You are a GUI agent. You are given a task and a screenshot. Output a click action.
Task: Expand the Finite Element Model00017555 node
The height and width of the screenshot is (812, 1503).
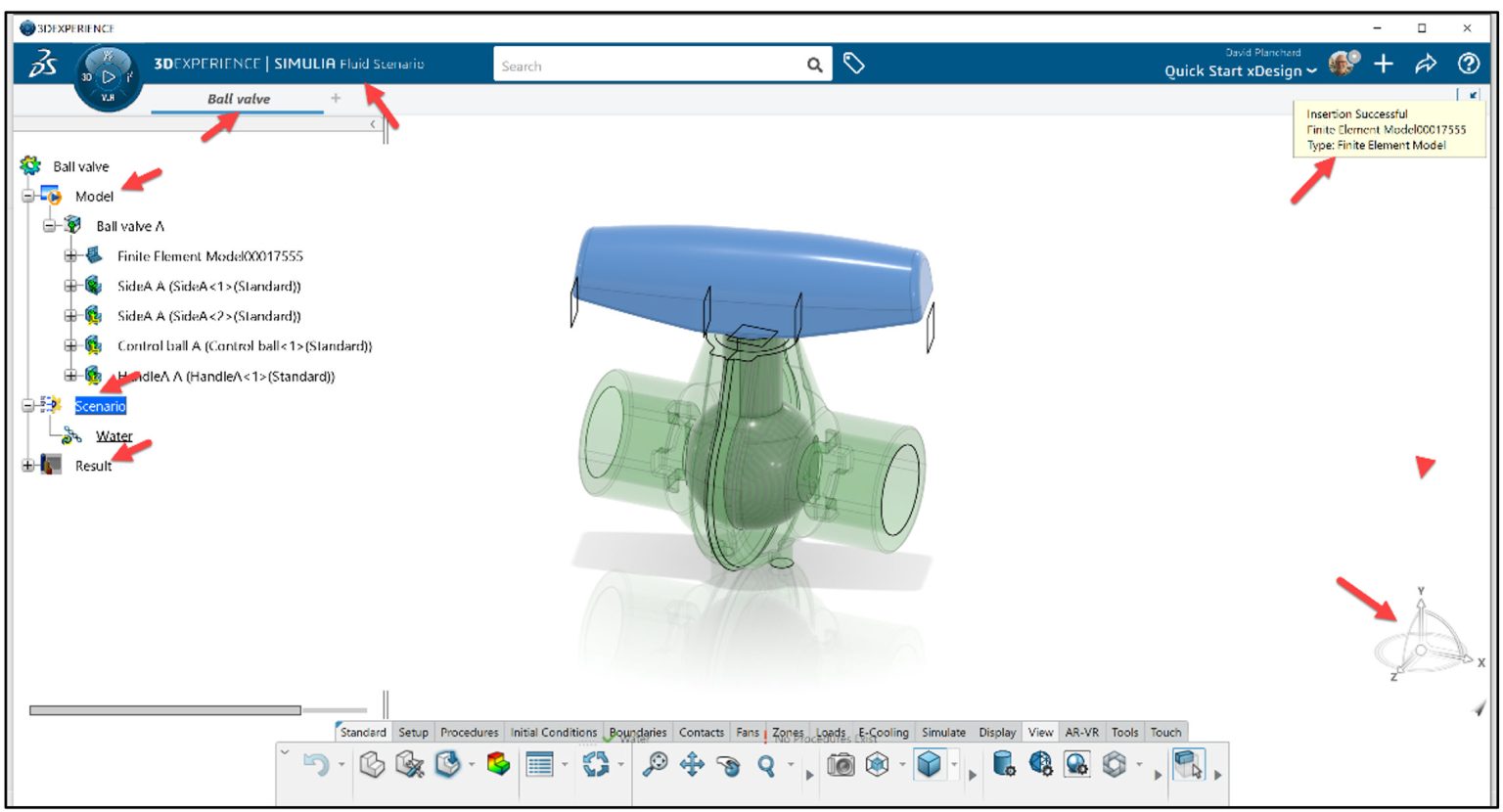[x=70, y=256]
